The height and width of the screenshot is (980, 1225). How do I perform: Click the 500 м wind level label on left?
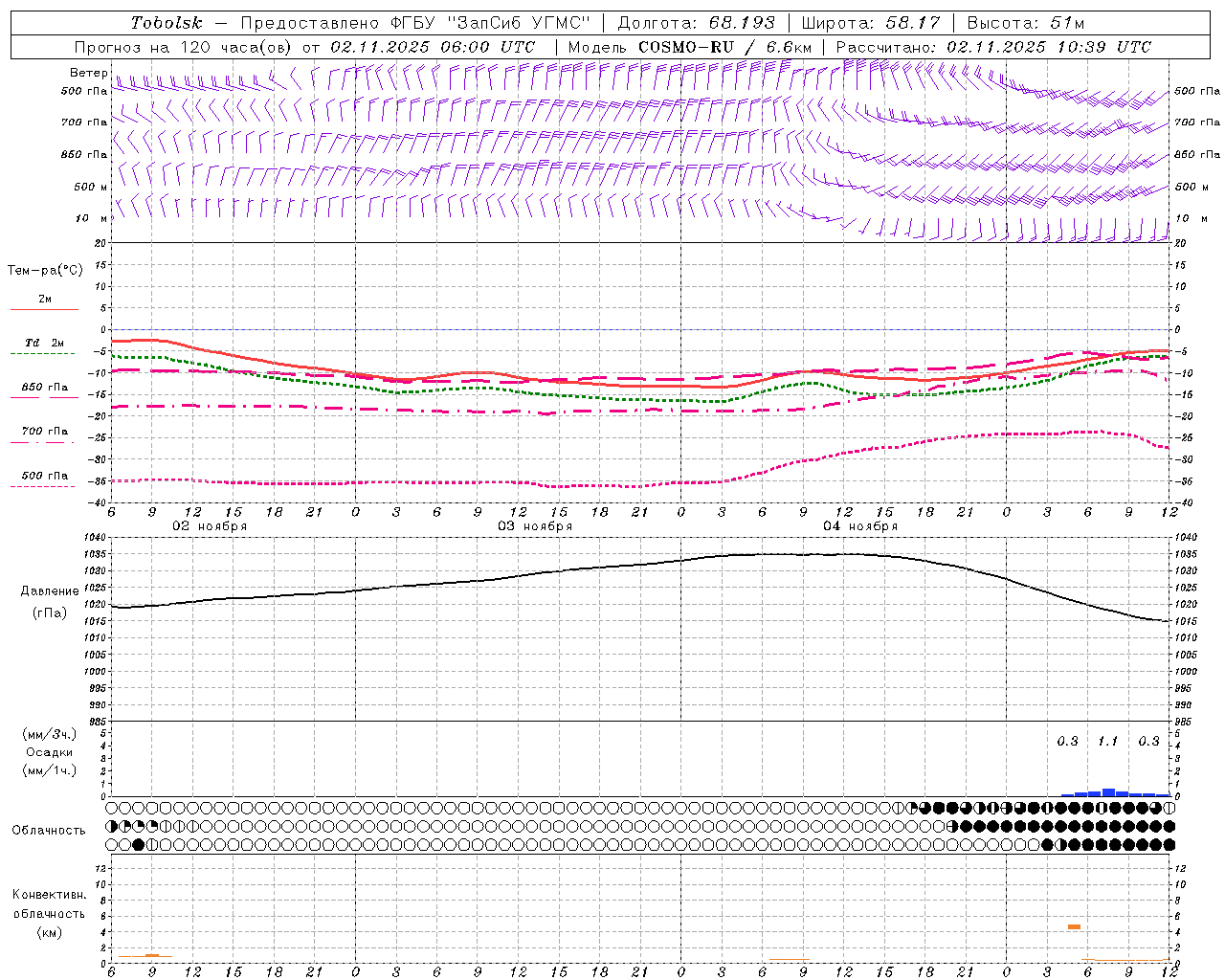click(92, 188)
